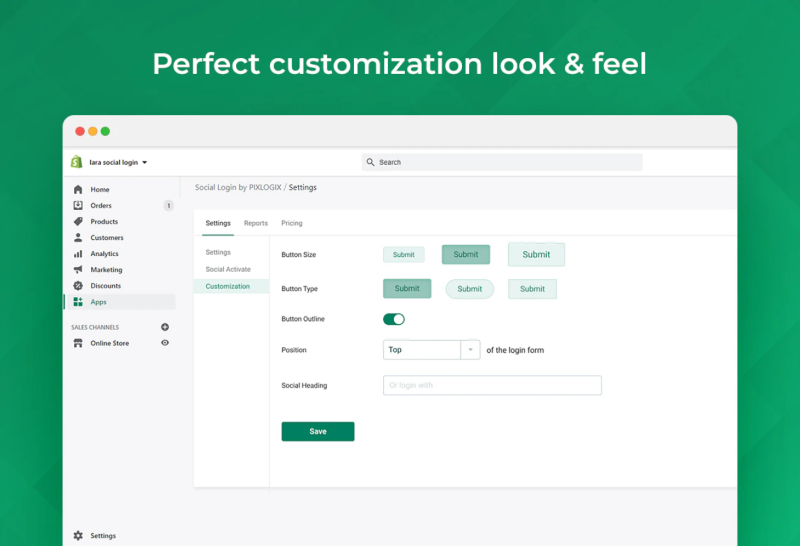This screenshot has height=546, width=800.
Task: Click the Position label
Action: (x=294, y=350)
